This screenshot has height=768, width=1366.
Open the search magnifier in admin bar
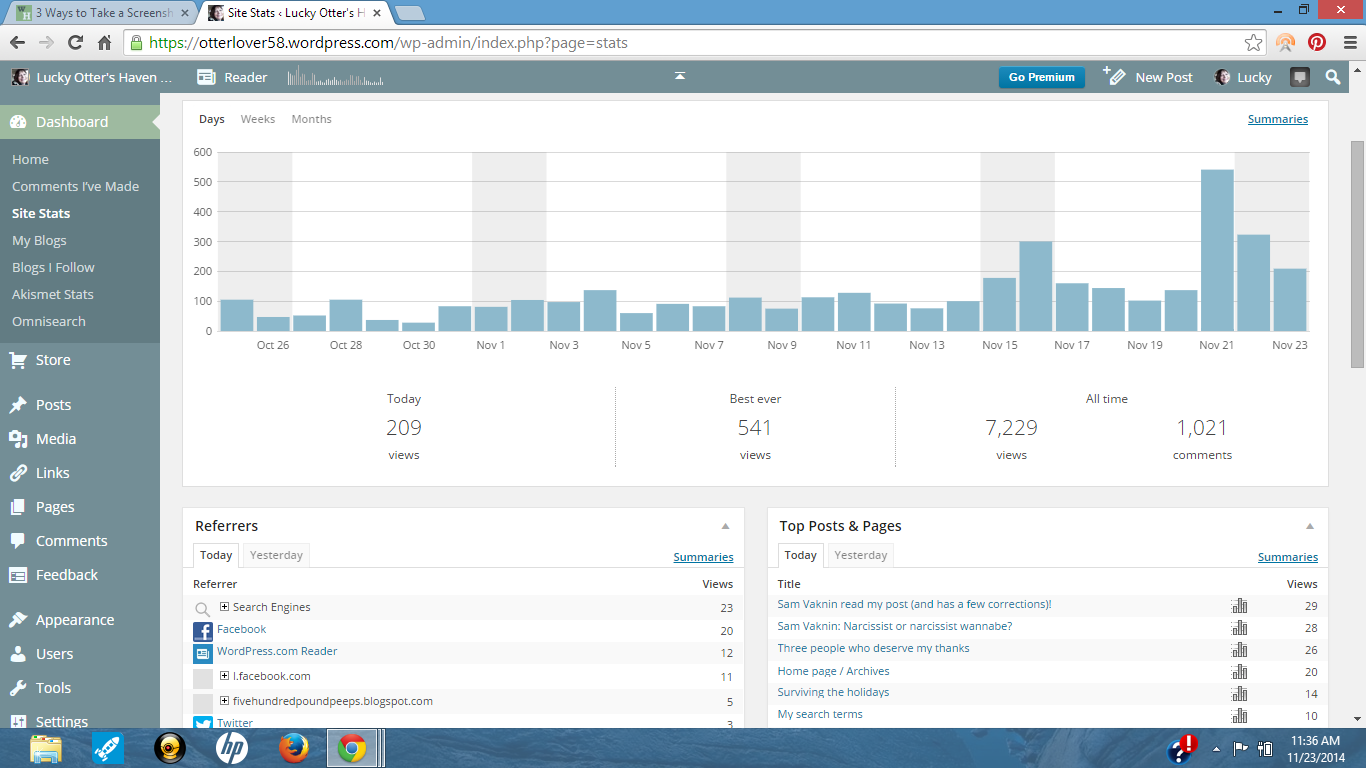coord(1333,77)
